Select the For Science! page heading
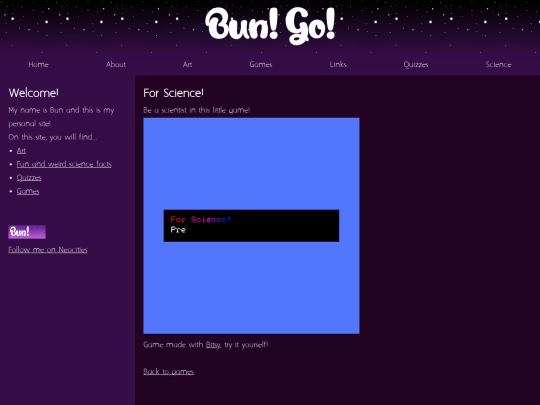 point(173,93)
